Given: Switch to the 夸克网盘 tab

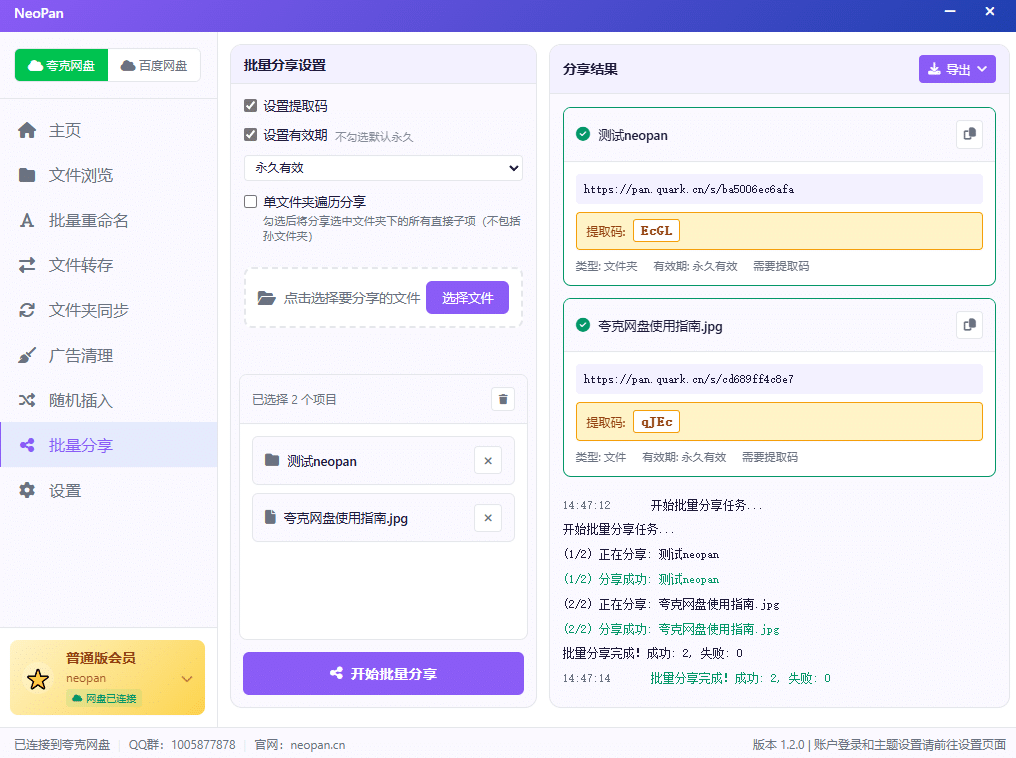Looking at the screenshot, I should pyautogui.click(x=62, y=65).
